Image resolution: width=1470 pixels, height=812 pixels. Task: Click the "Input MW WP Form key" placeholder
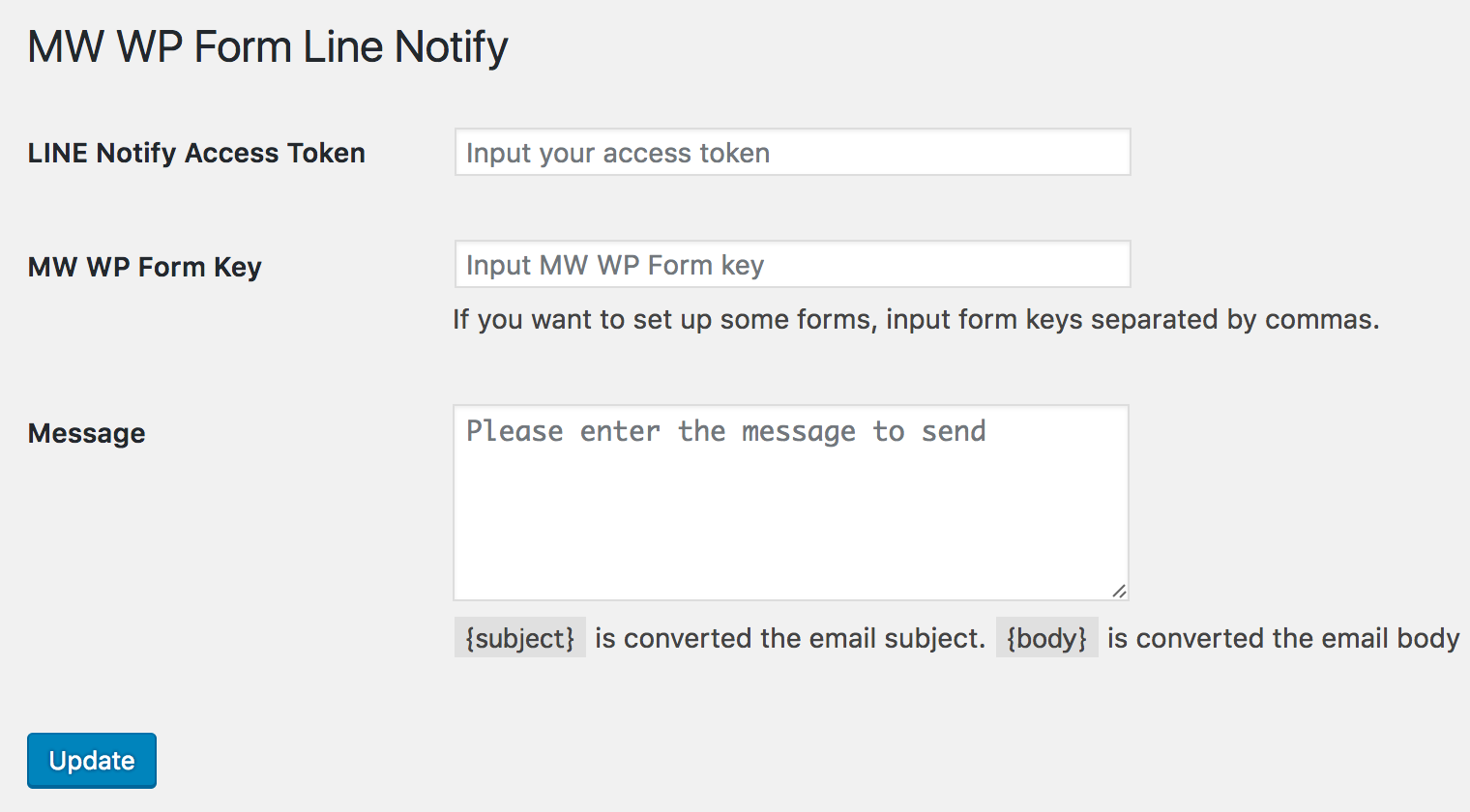pyautogui.click(x=615, y=265)
